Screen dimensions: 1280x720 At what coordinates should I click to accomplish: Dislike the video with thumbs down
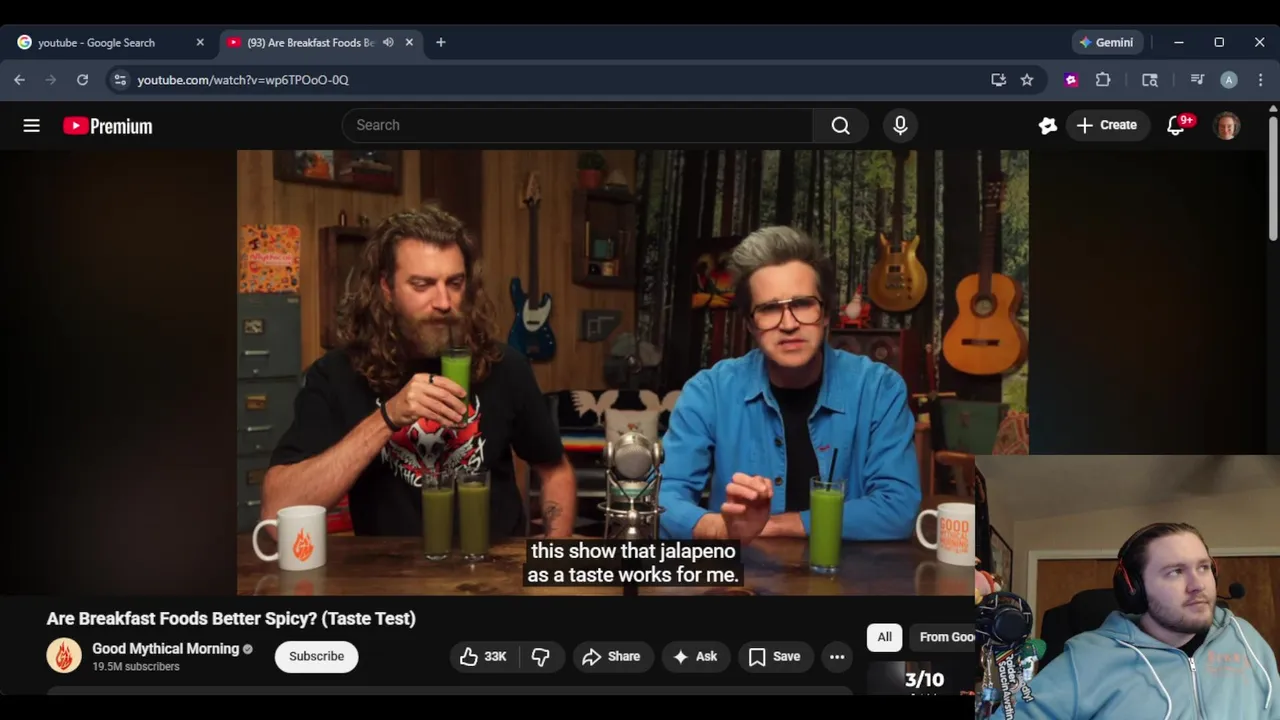point(541,656)
